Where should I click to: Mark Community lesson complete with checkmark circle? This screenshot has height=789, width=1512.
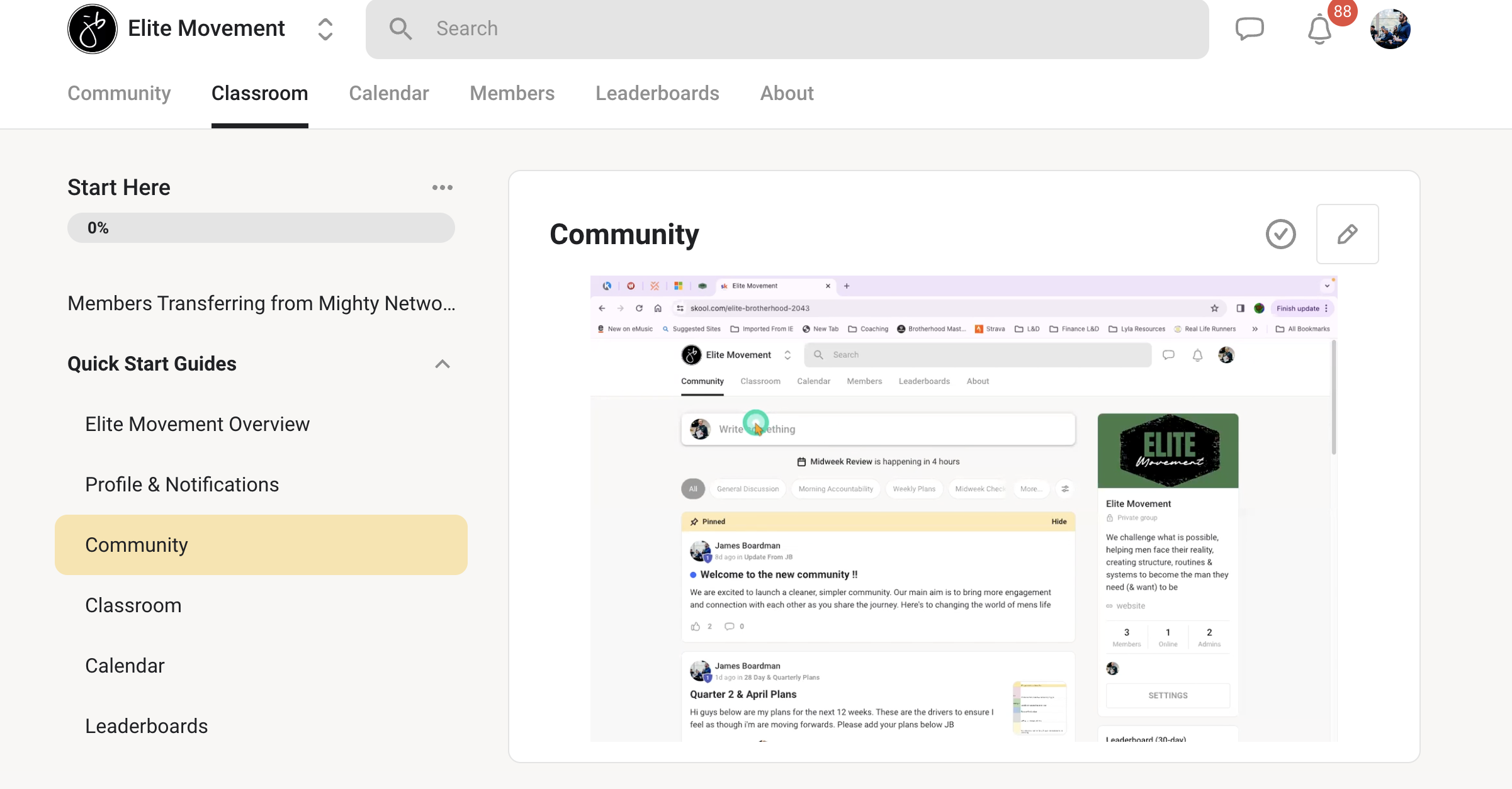1280,234
